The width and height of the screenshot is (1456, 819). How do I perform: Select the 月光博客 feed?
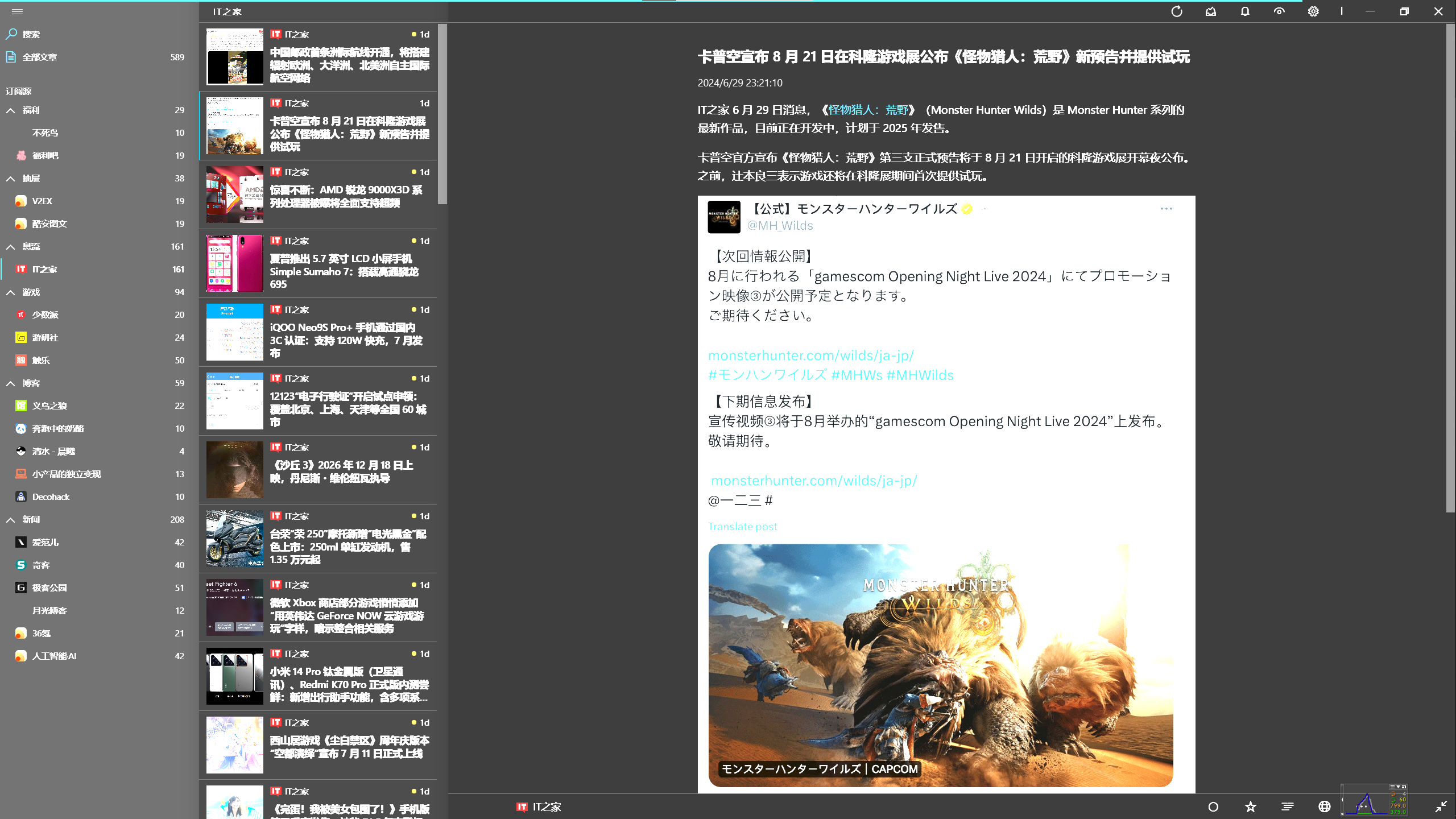(x=99, y=611)
